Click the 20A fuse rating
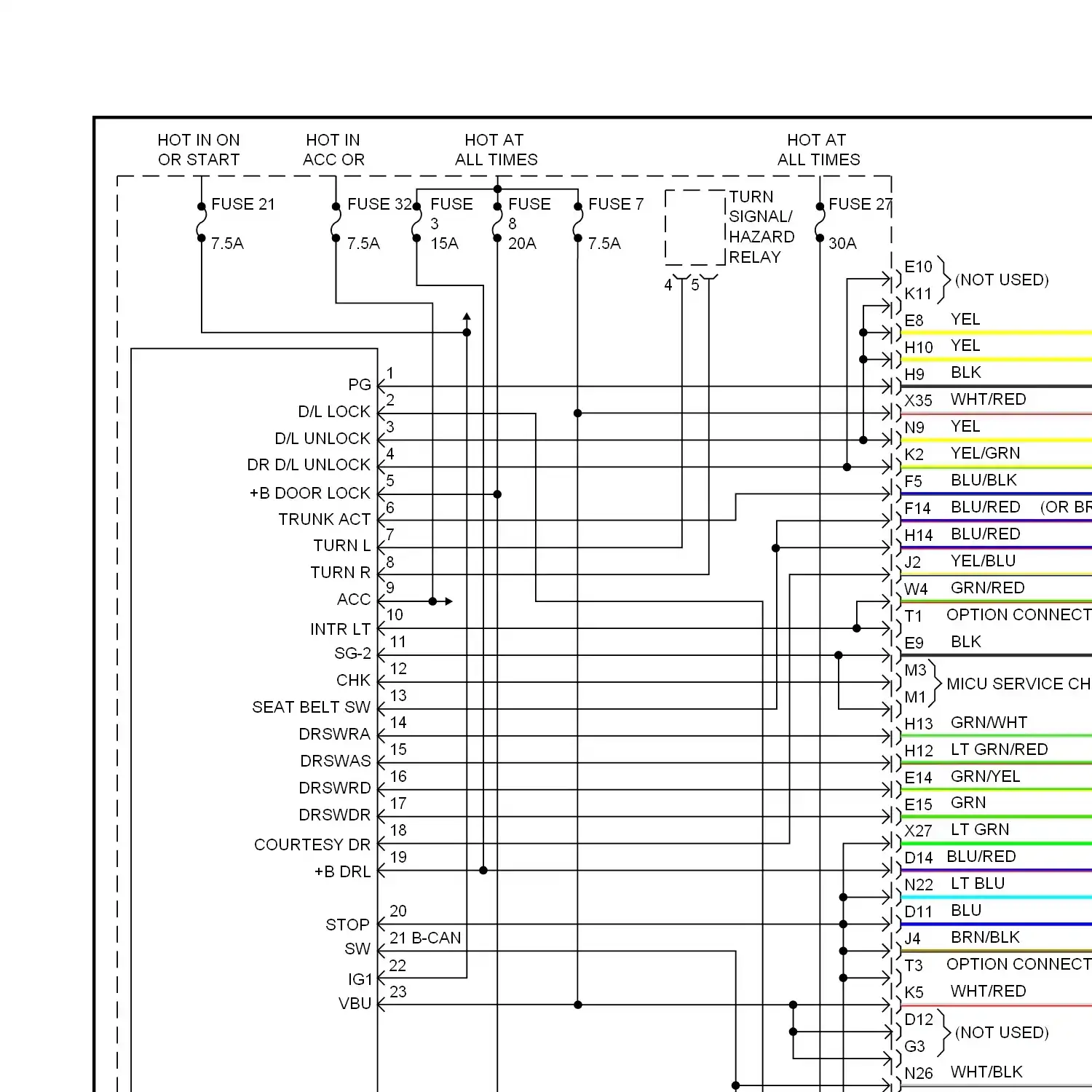The width and height of the screenshot is (1092, 1092). click(x=522, y=244)
